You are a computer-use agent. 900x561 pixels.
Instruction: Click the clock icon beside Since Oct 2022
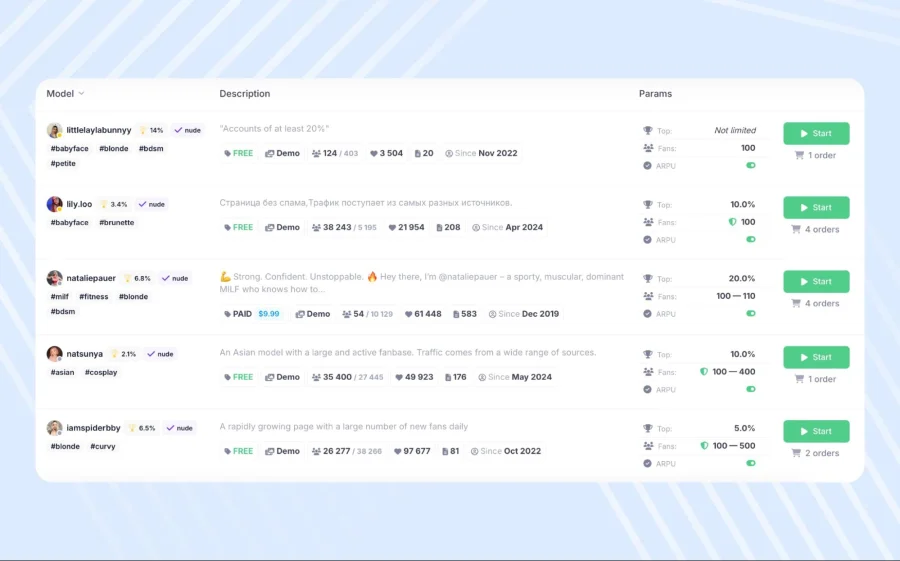(474, 451)
